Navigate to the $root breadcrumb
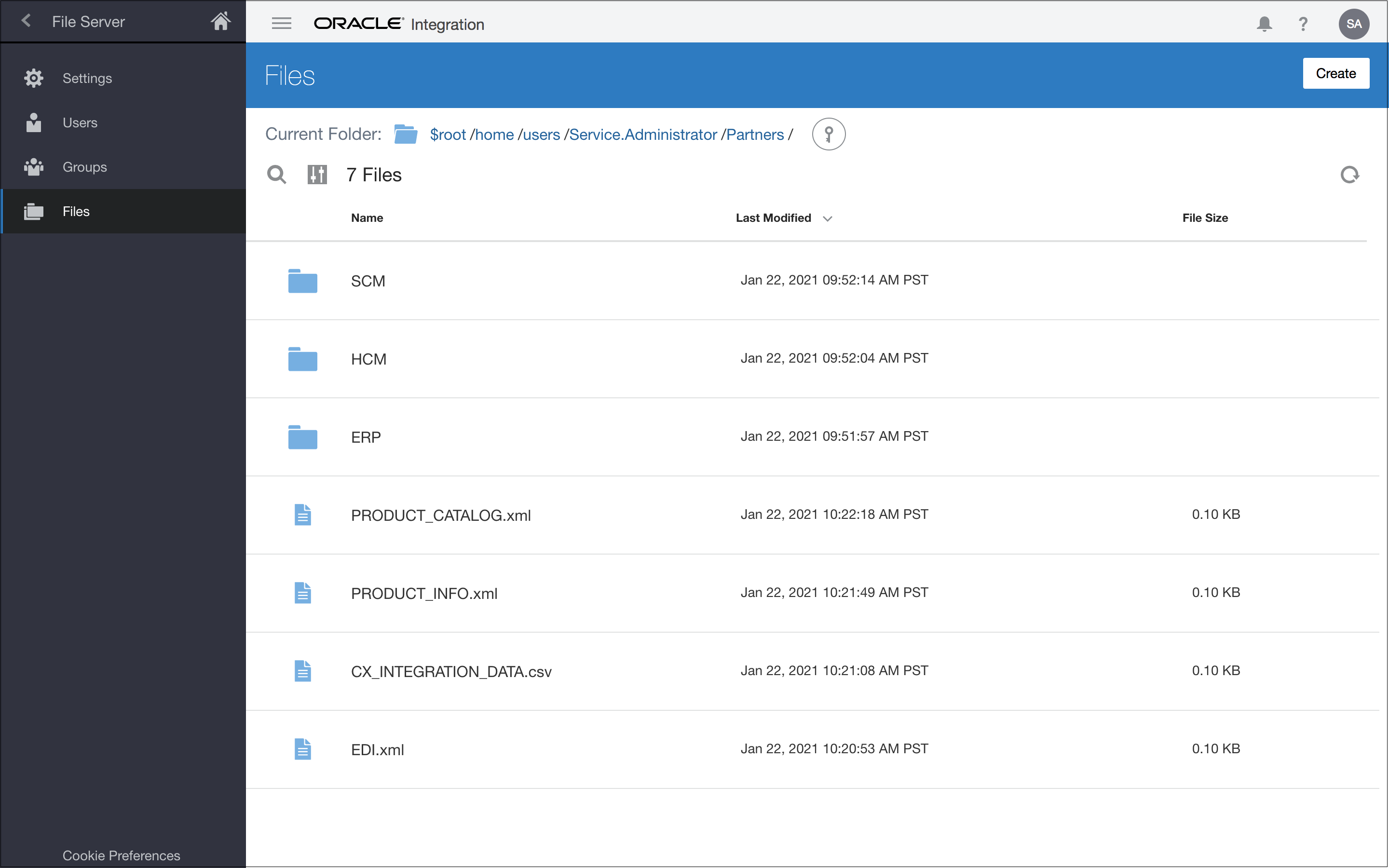1389x868 pixels. coord(447,135)
